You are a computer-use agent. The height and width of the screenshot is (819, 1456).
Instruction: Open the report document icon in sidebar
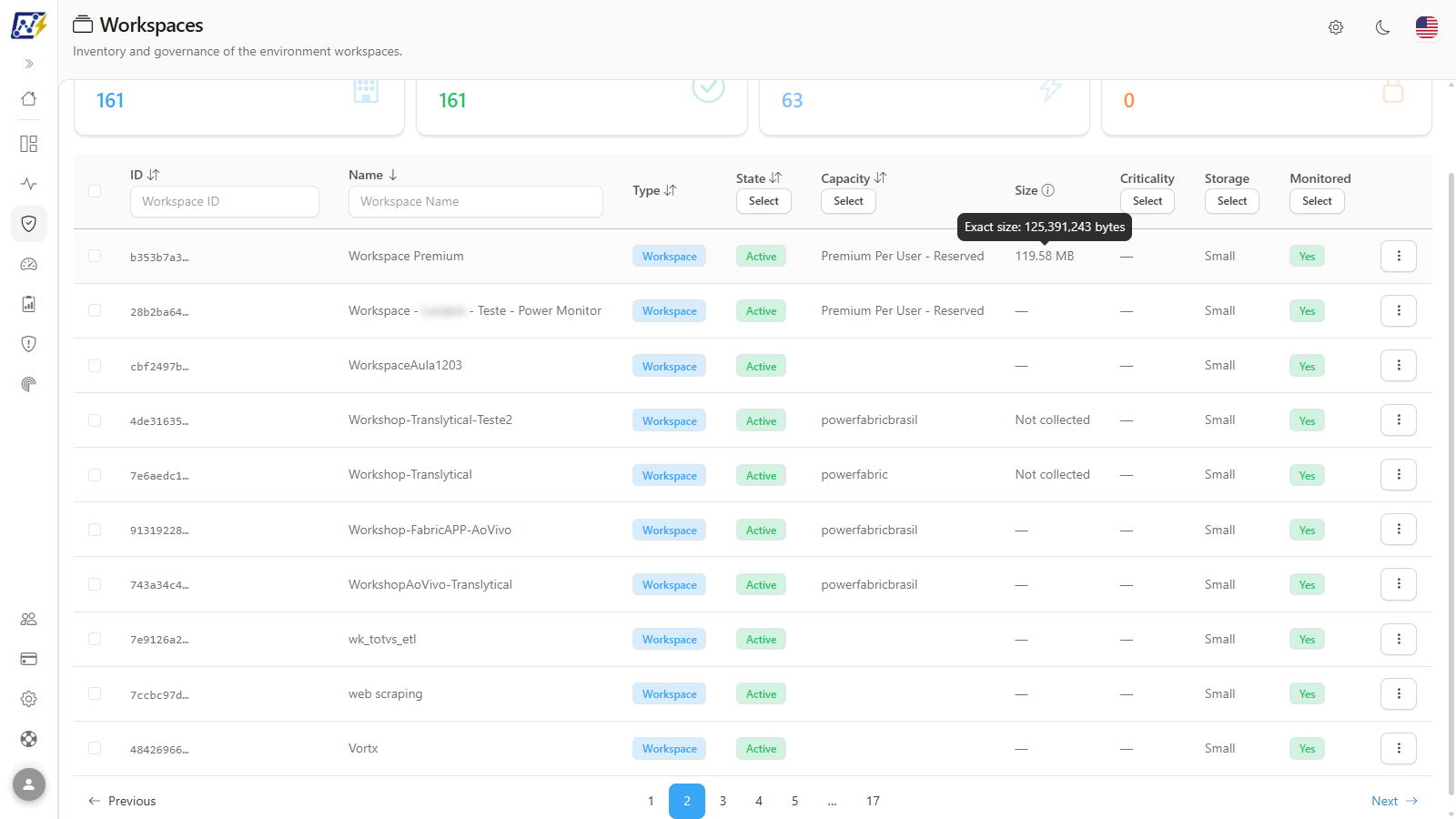(29, 304)
